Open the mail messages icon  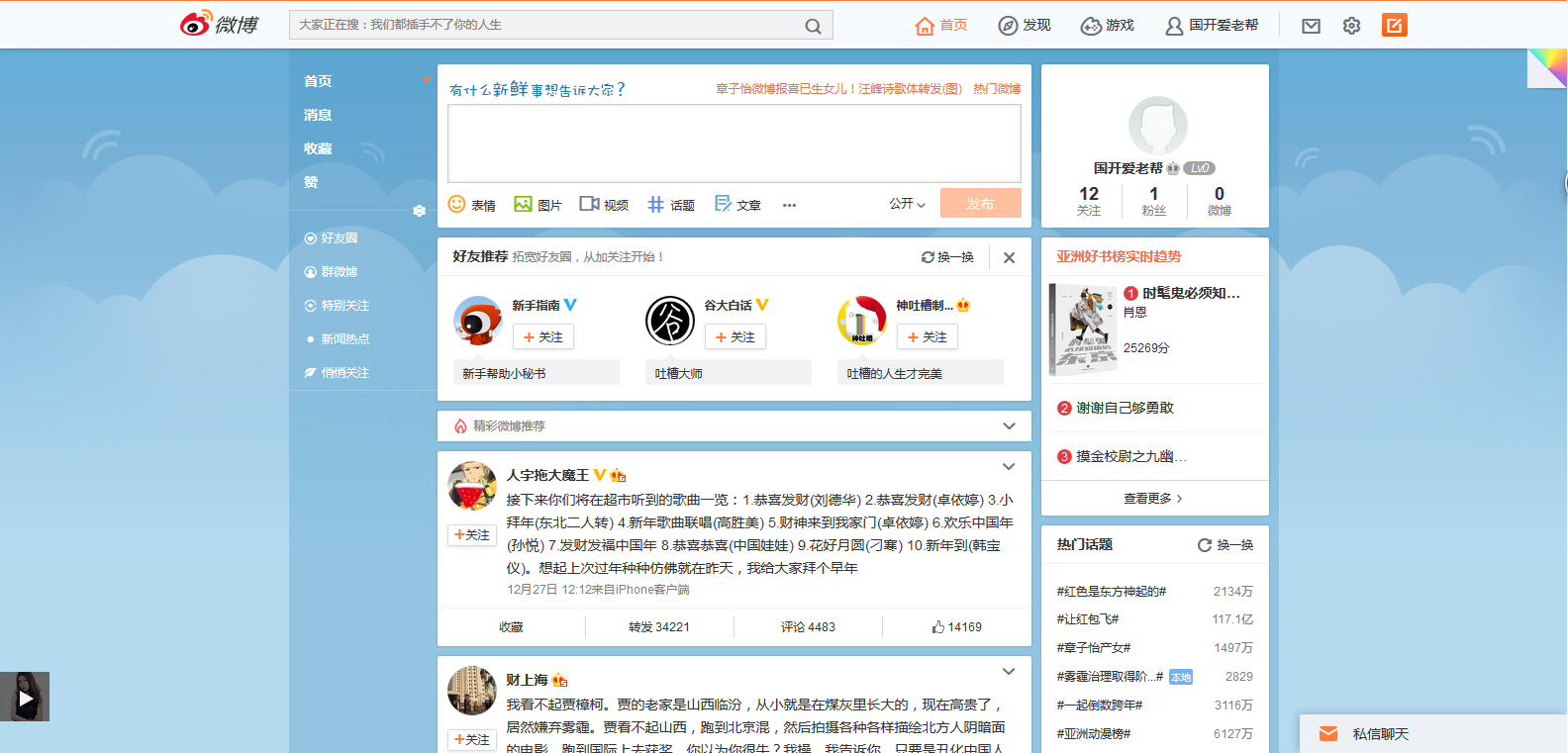1311,26
